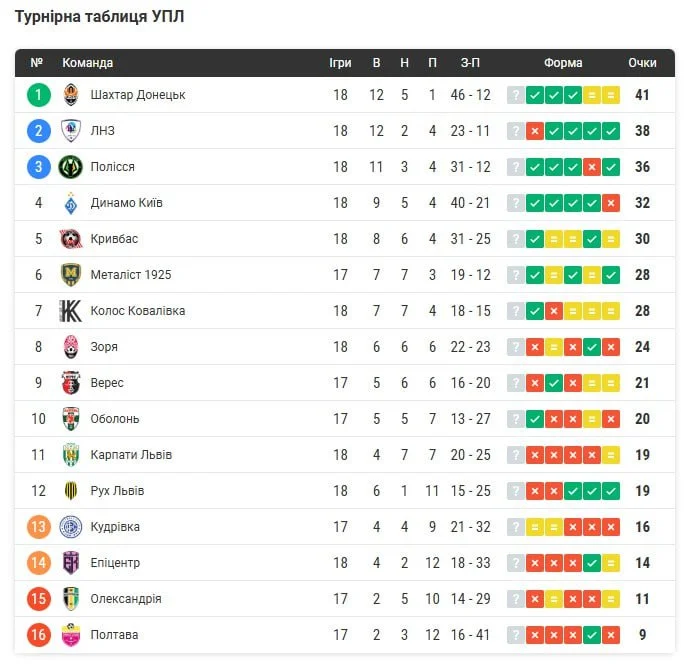Click the Epitsentr club logo
Screen dimensions: 690x667
(70, 563)
